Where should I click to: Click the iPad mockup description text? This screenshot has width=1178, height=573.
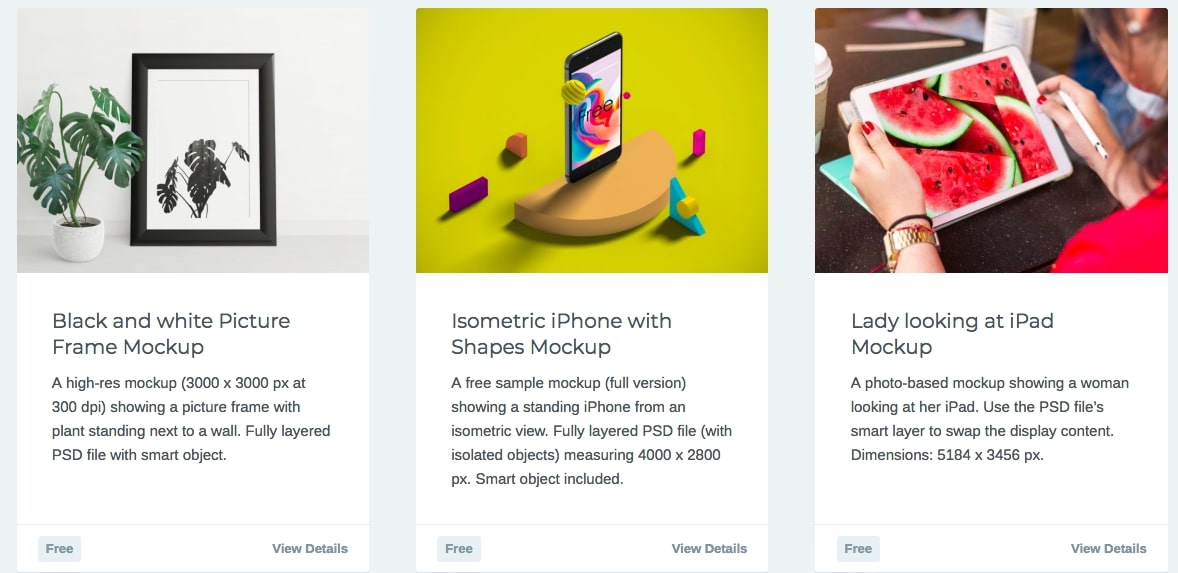coord(989,418)
